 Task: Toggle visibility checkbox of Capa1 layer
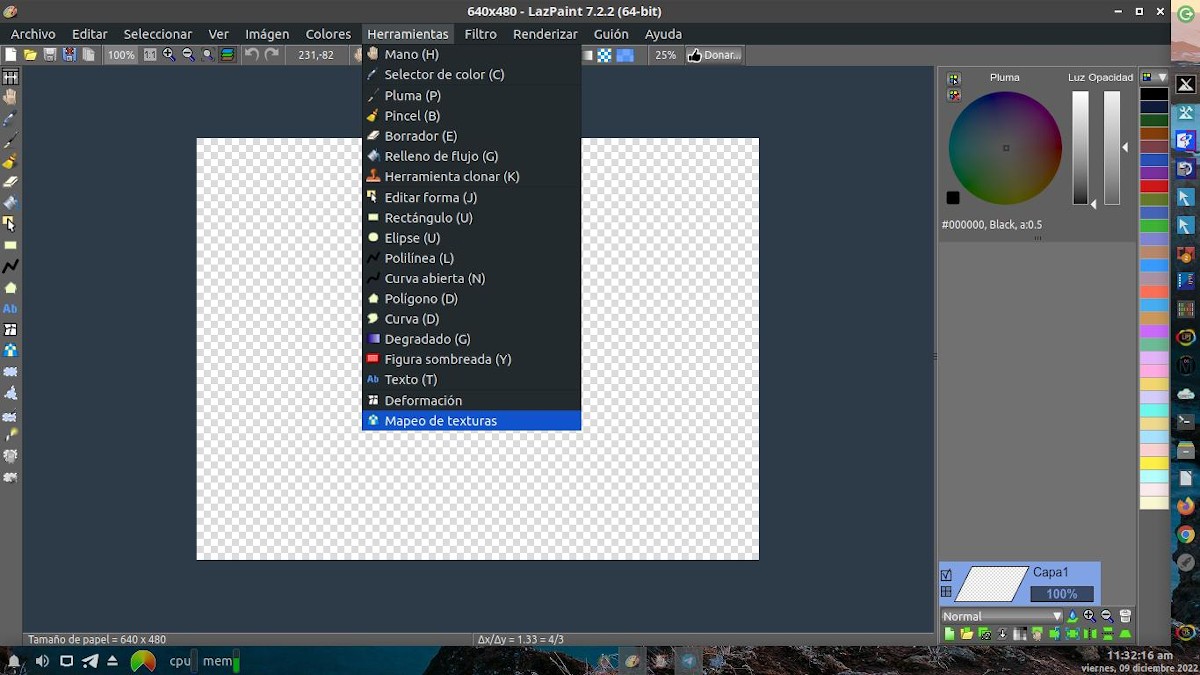coord(946,575)
